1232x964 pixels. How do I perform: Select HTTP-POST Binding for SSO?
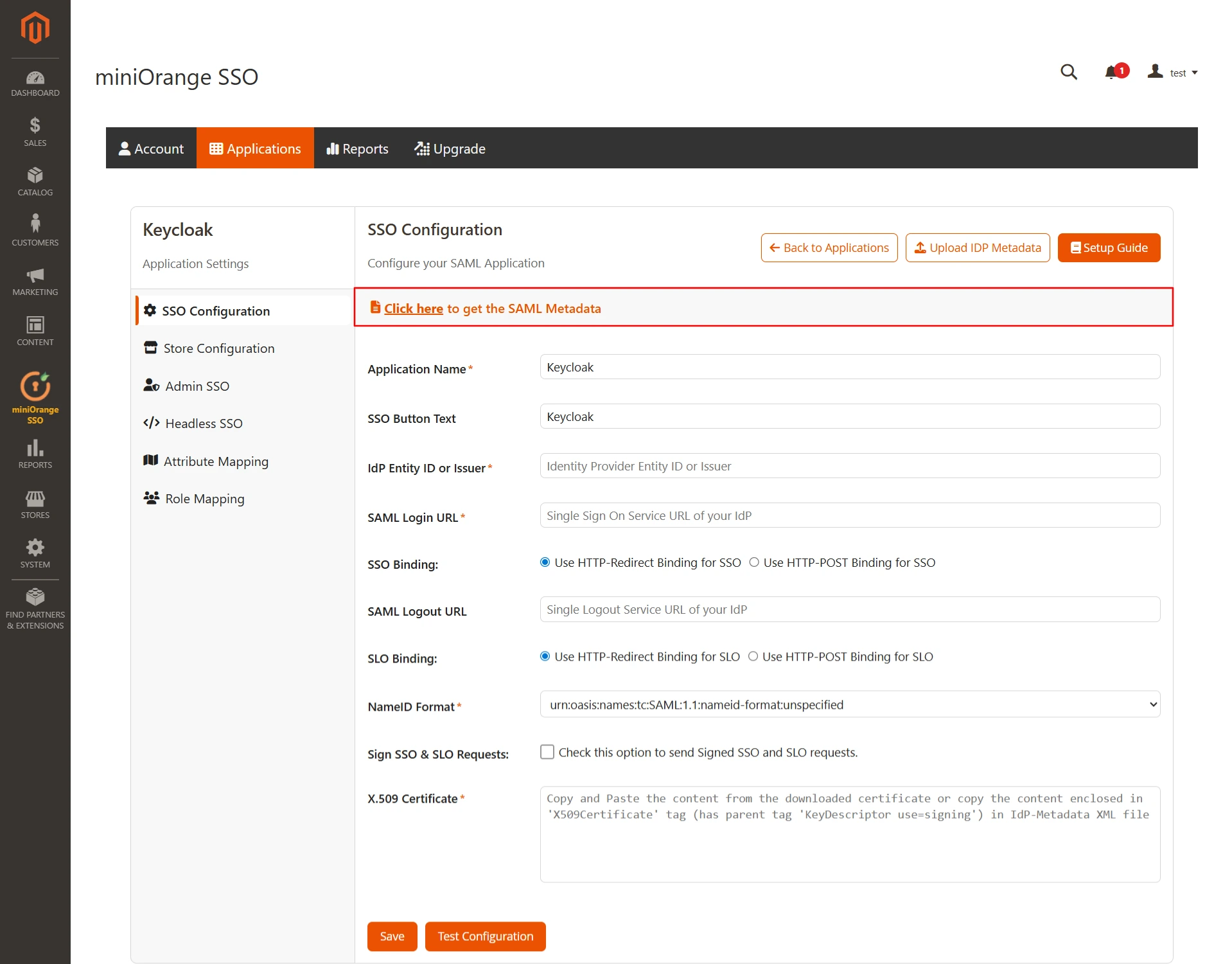pos(753,562)
